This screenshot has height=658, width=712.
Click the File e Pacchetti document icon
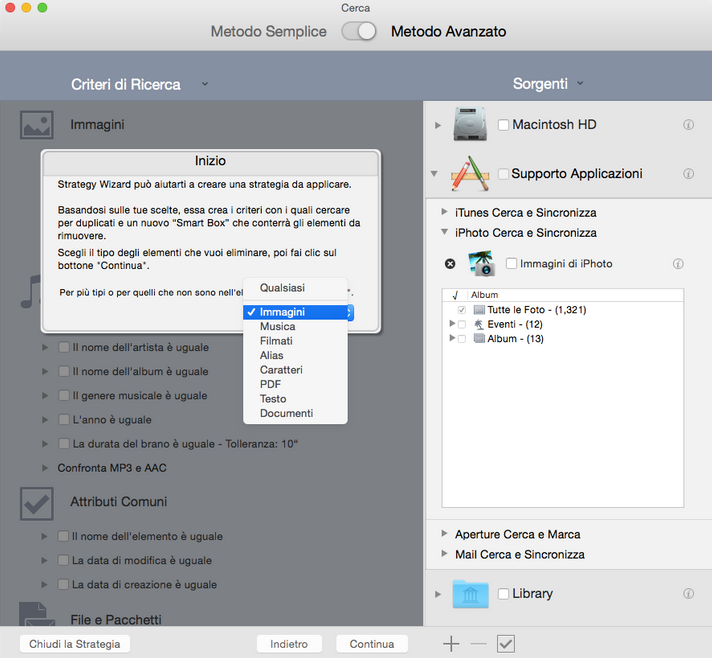pyautogui.click(x=37, y=614)
